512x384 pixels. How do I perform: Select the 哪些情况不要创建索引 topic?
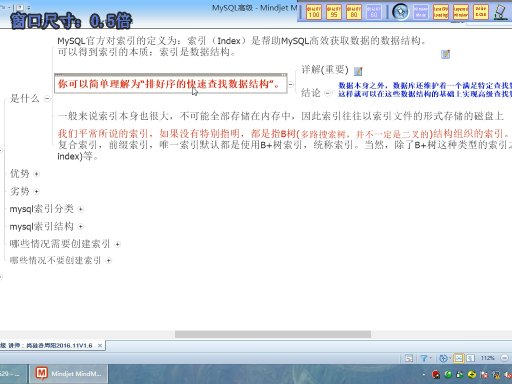click(x=55, y=260)
